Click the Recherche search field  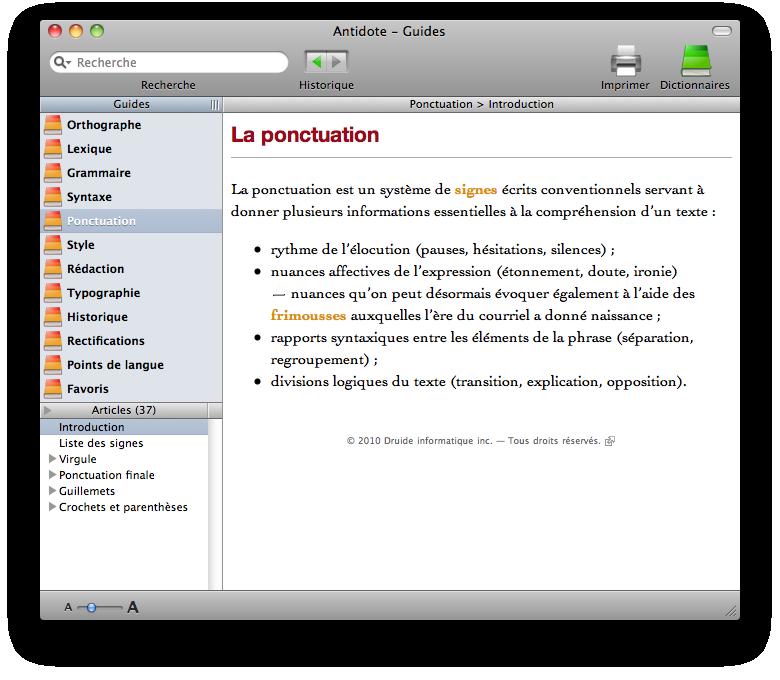(169, 62)
